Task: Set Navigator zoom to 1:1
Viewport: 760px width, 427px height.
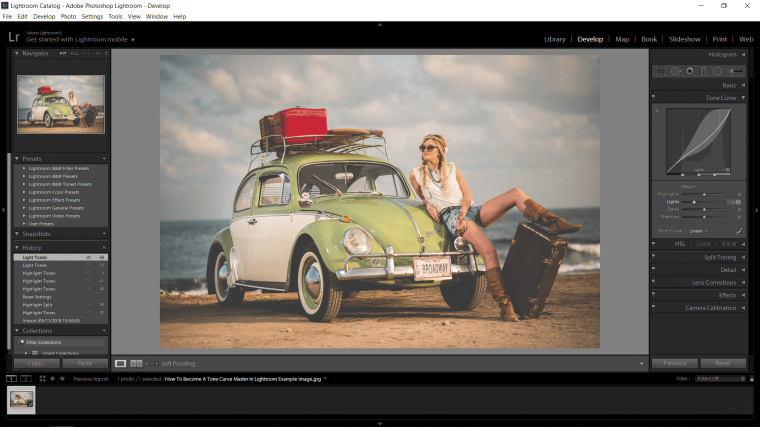Action: [x=86, y=53]
